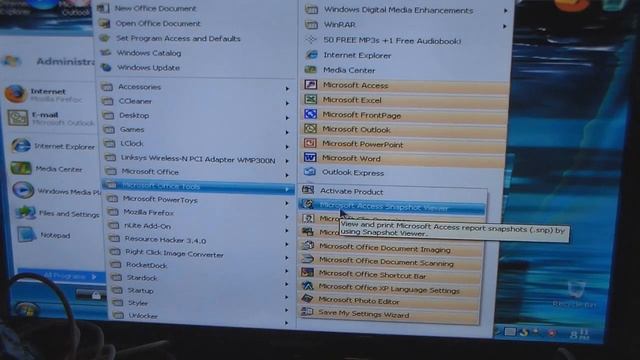Click the Media Center icon in programs list
Image resolution: width=640 pixels, height=360 pixels.
311,70
